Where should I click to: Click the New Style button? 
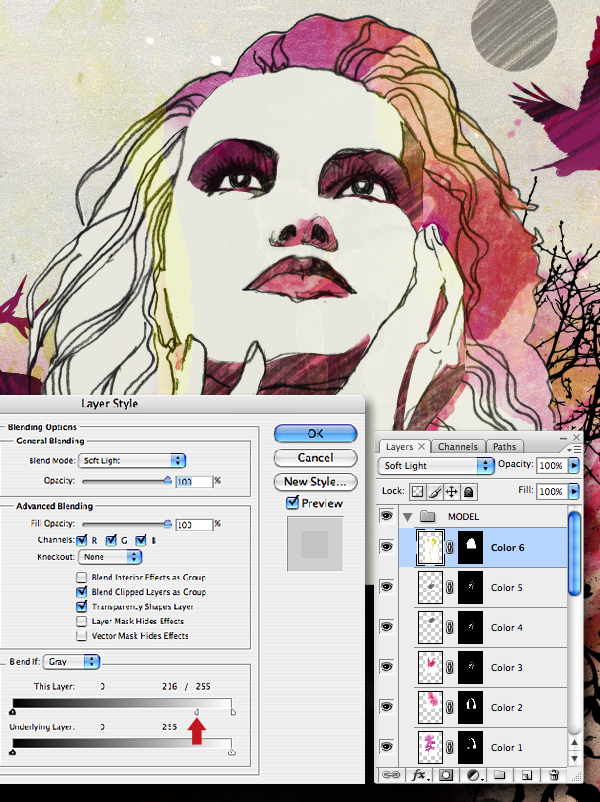click(x=315, y=481)
